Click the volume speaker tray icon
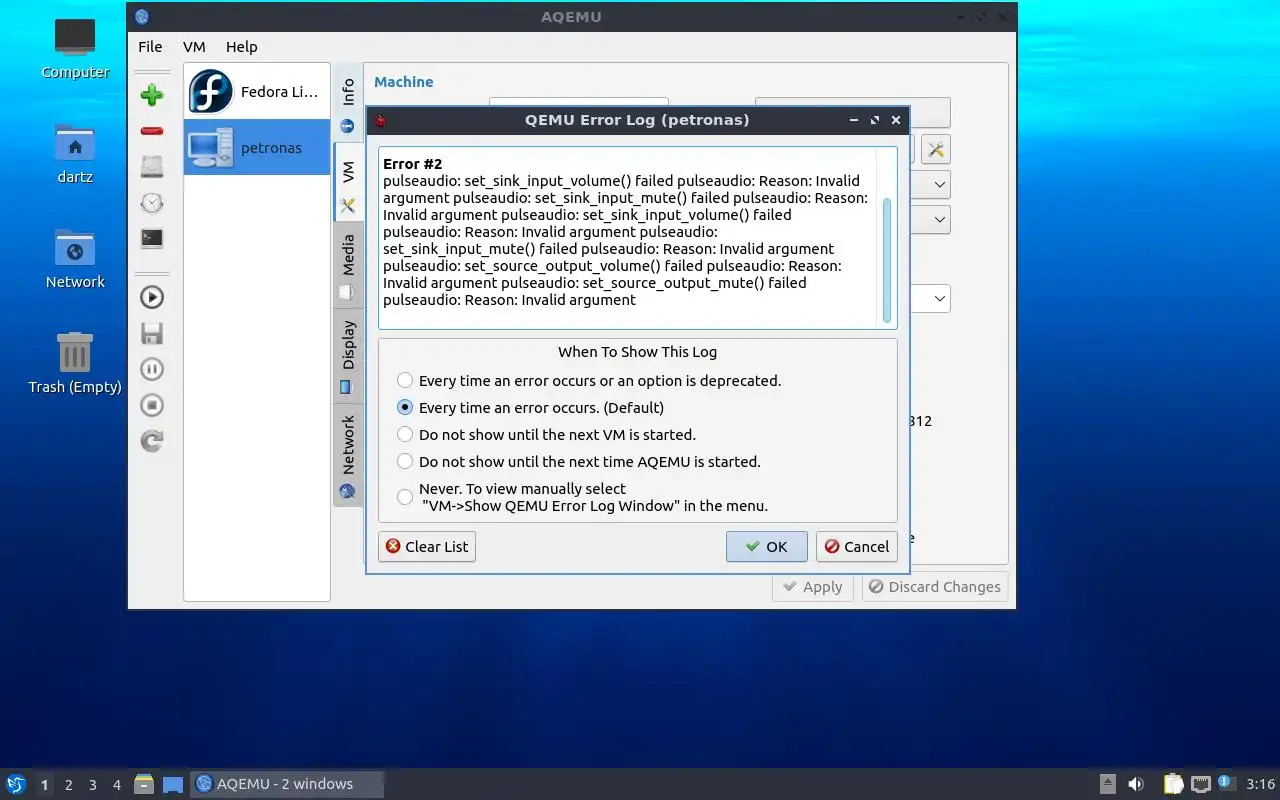 pyautogui.click(x=1136, y=784)
